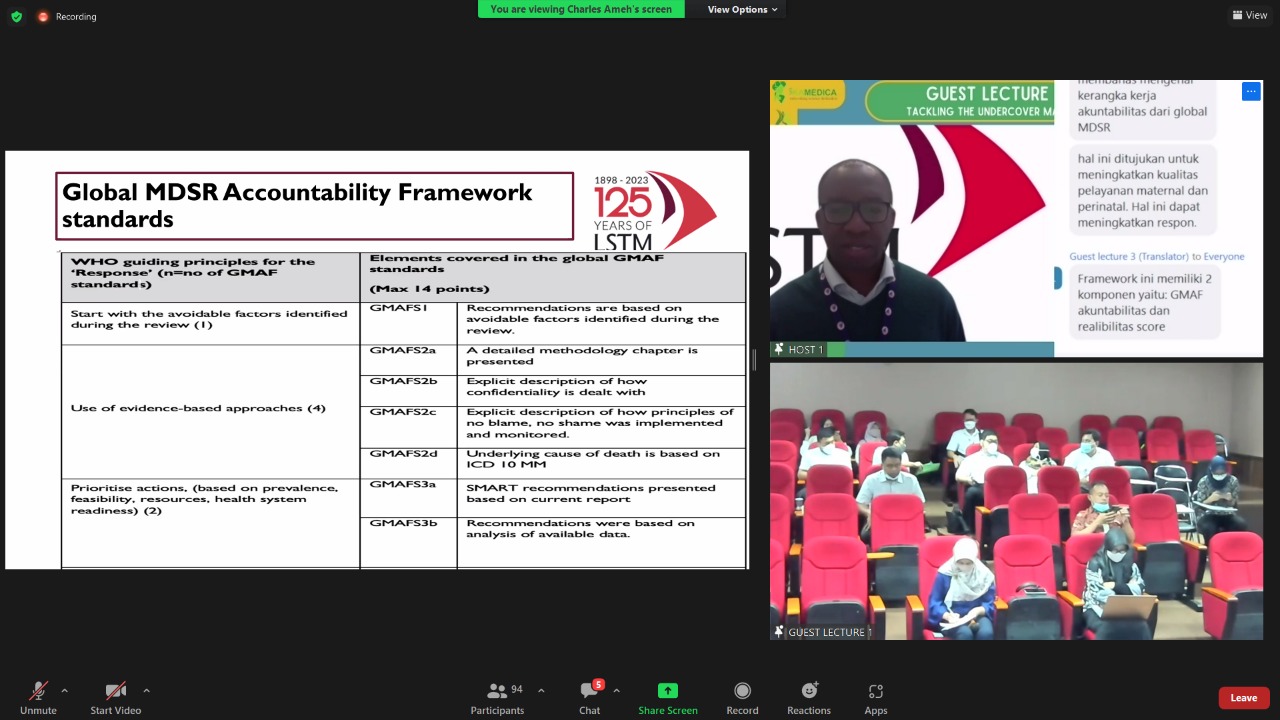Expand video options arrow beside Start Video
Image resolution: width=1280 pixels, height=720 pixels.
(x=146, y=690)
